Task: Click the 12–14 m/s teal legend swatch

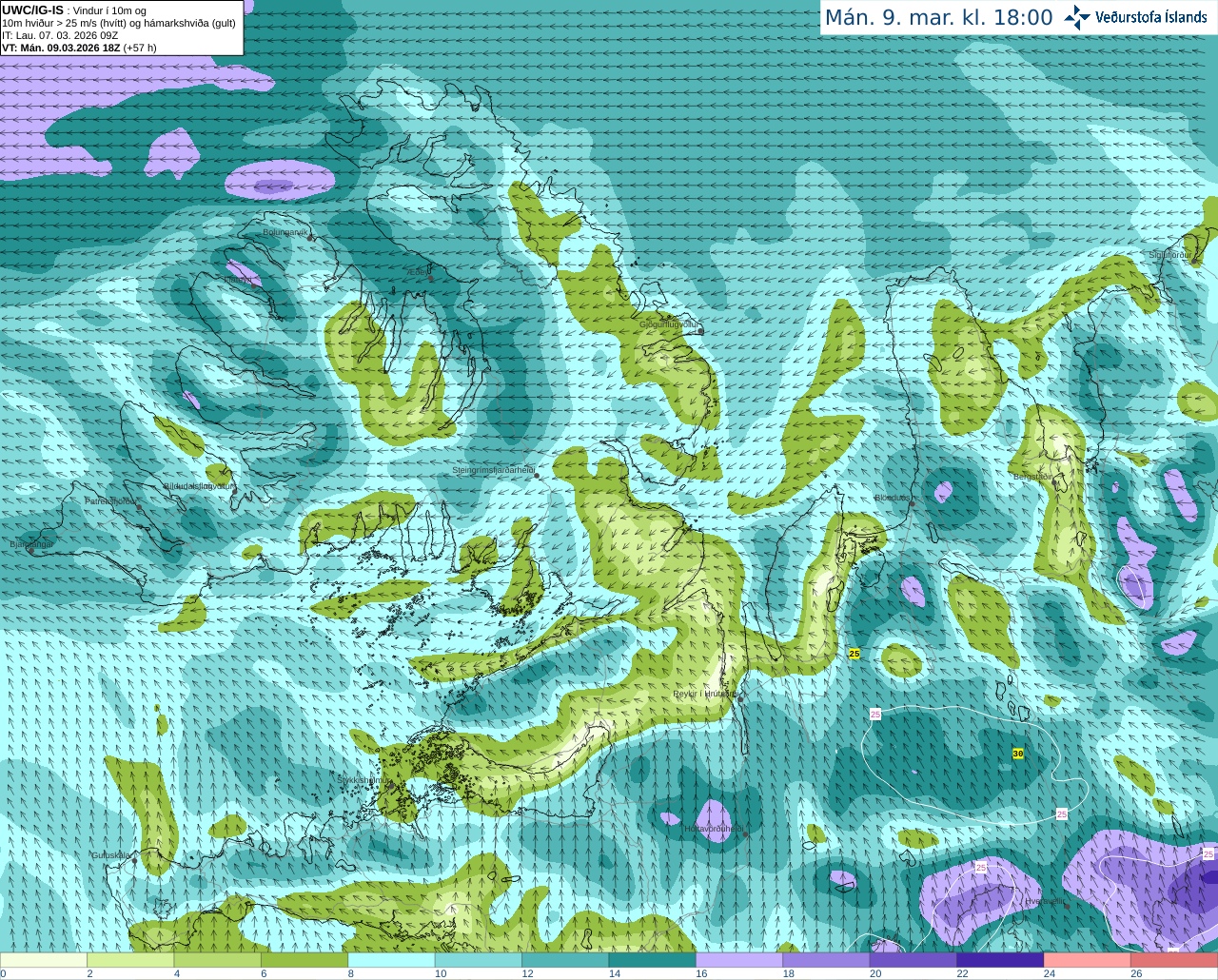Action: point(565,960)
